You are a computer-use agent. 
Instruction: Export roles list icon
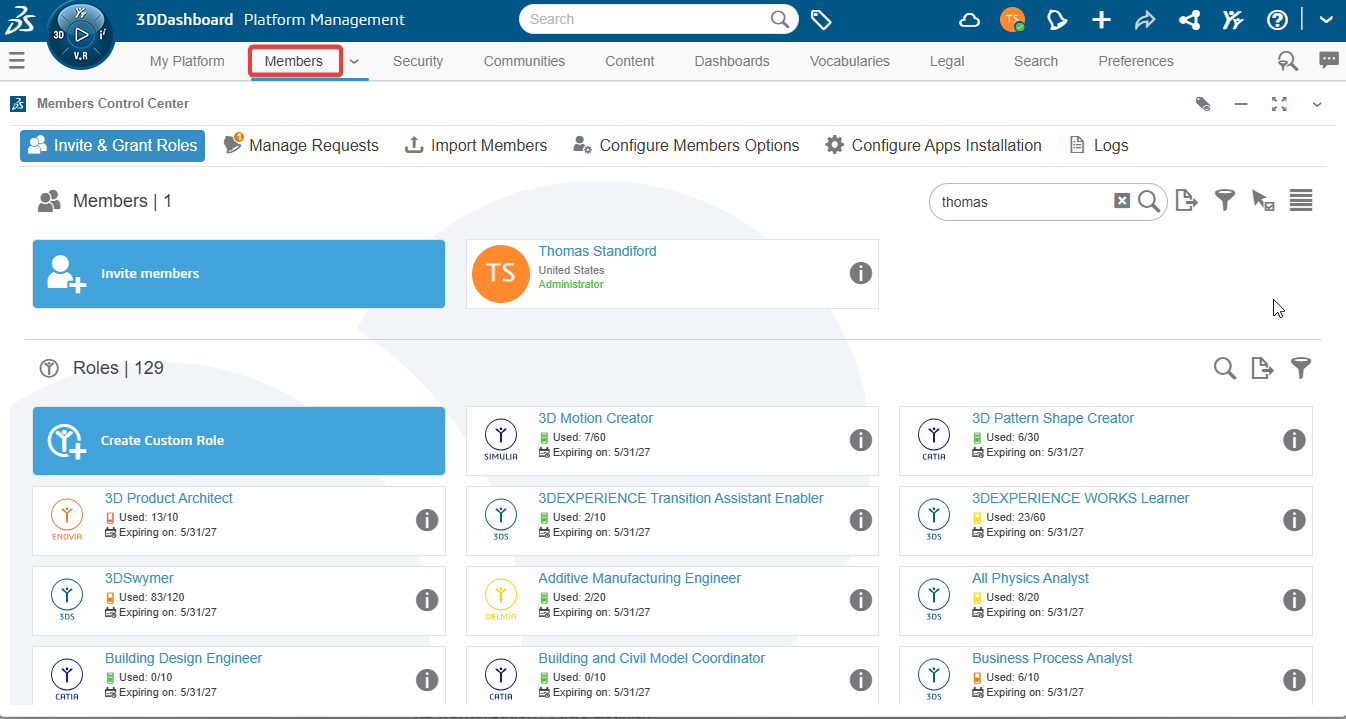pos(1263,368)
